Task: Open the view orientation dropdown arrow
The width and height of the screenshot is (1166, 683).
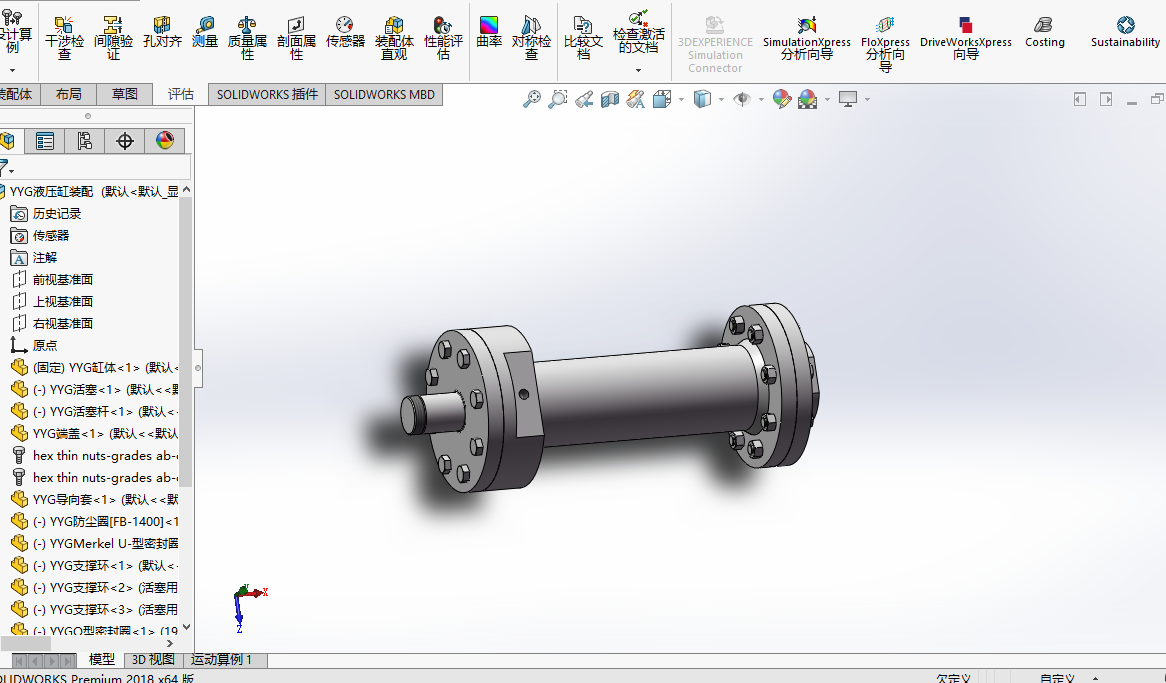Action: click(680, 99)
